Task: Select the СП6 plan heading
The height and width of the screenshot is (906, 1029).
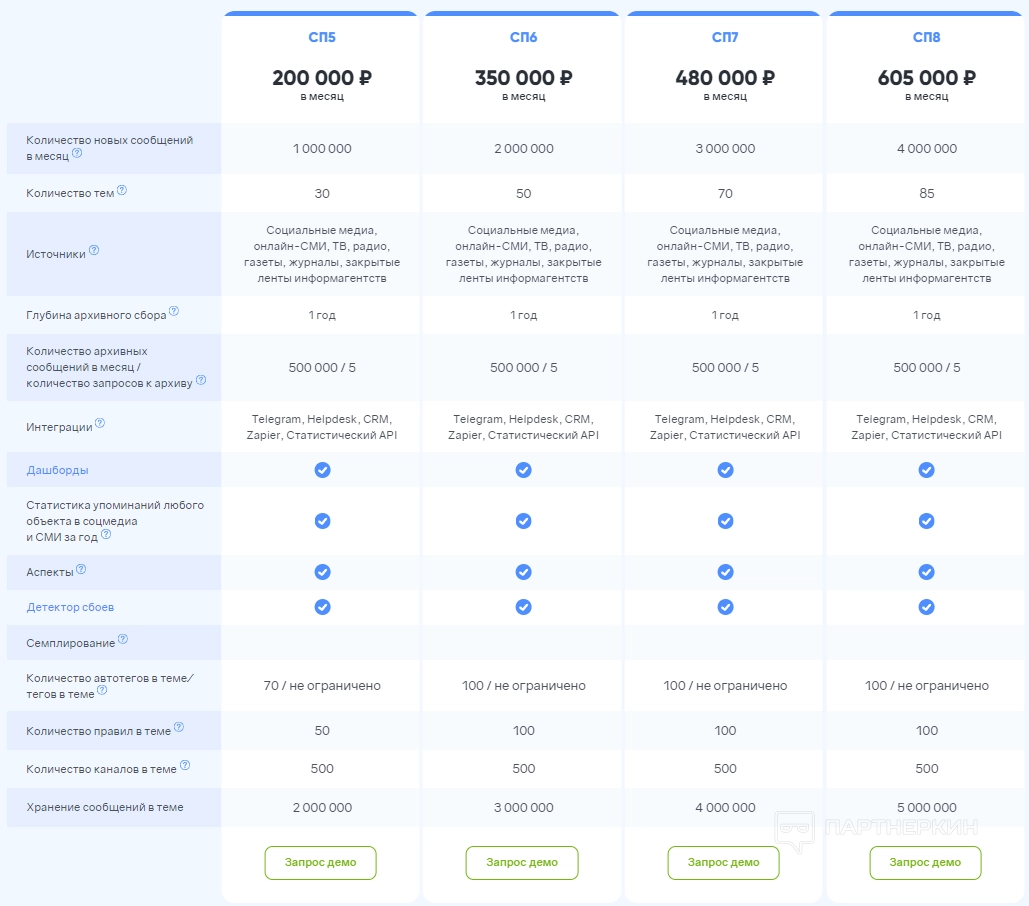Action: click(523, 38)
